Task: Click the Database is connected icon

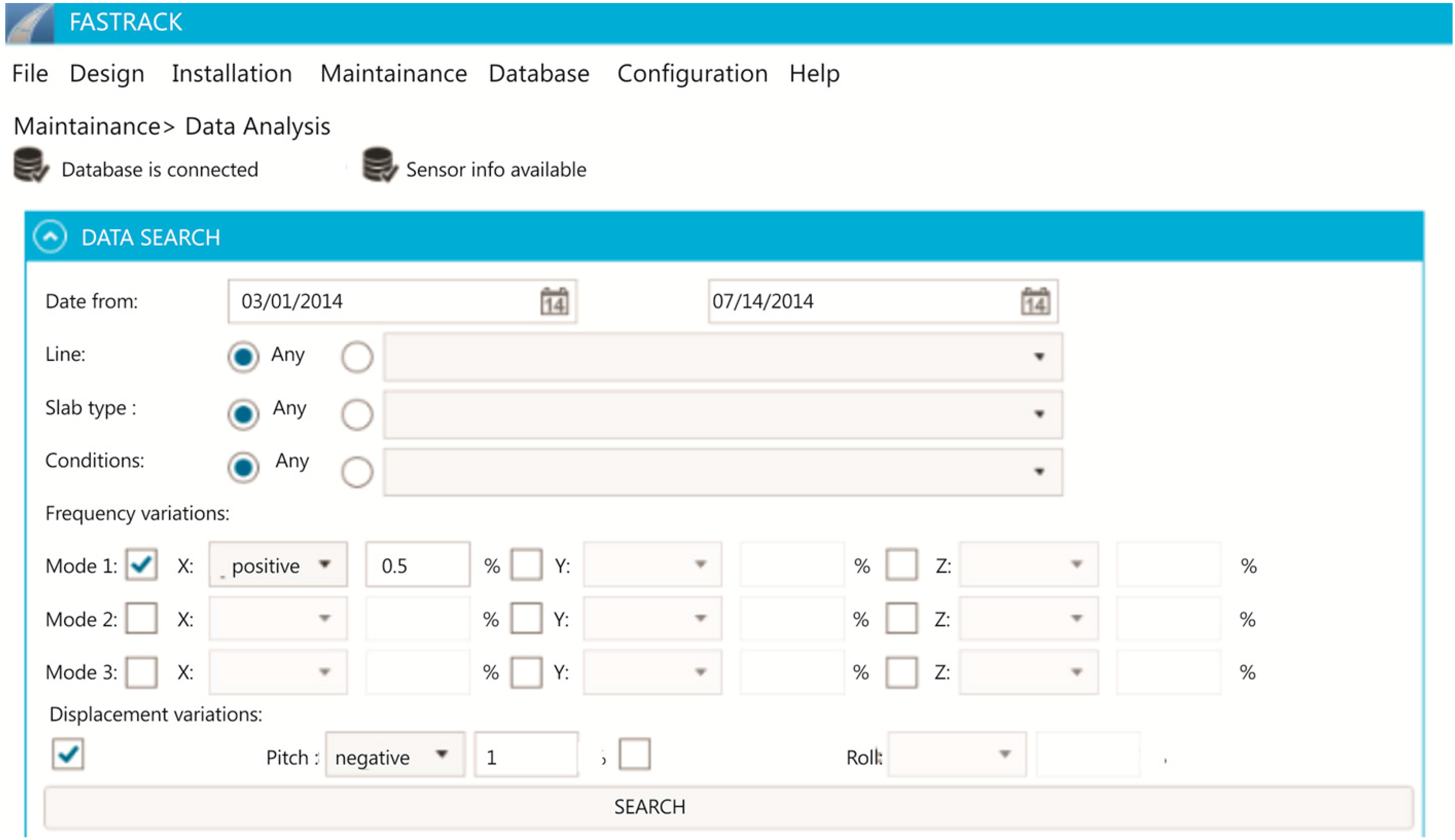Action: point(30,165)
